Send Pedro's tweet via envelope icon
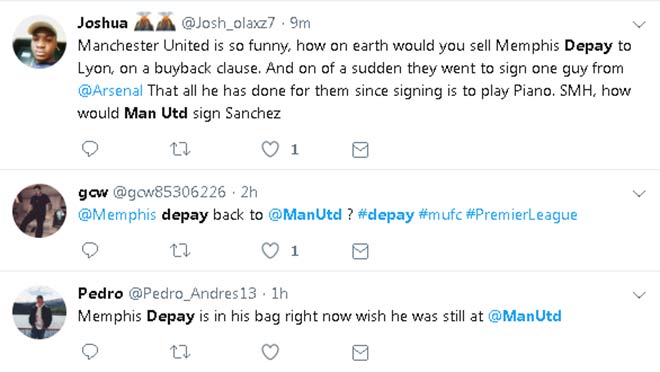The width and height of the screenshot is (660, 372). pos(360,353)
